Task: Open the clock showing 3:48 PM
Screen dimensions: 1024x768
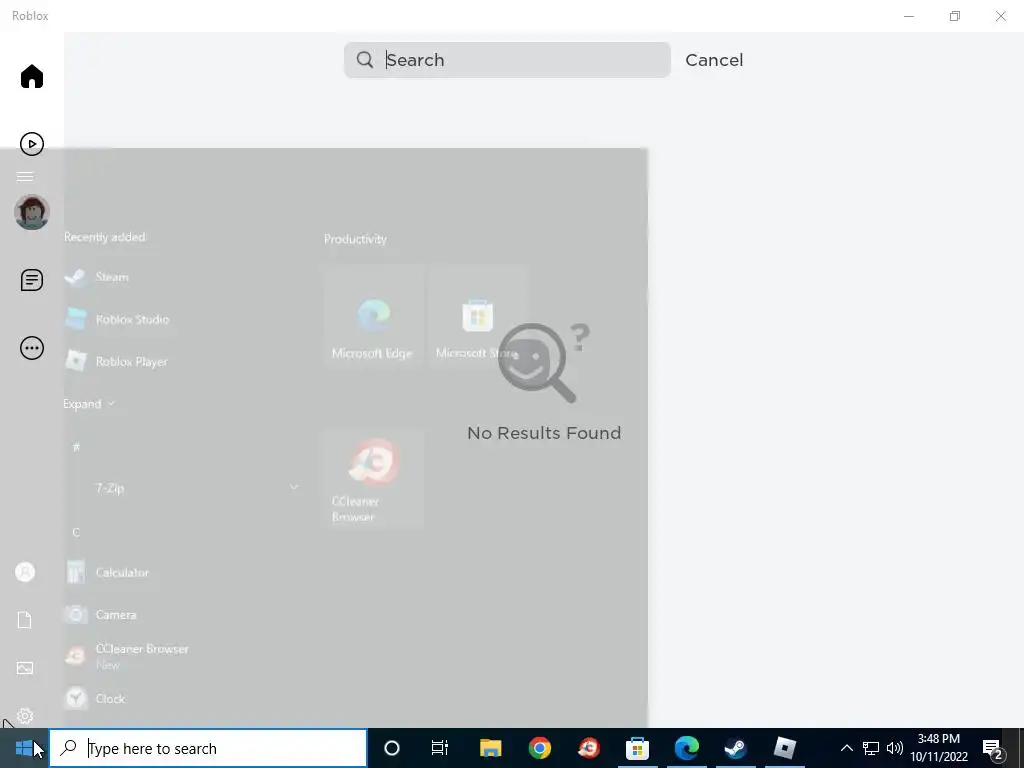Action: coord(939,748)
